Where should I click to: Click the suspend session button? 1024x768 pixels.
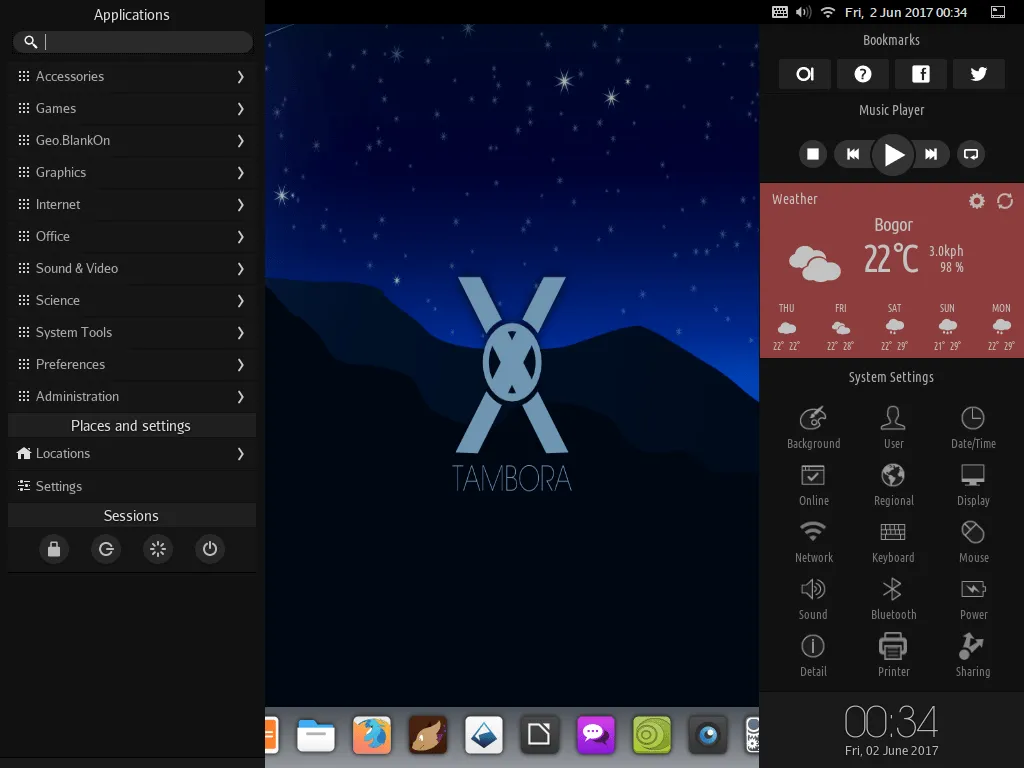click(x=158, y=549)
